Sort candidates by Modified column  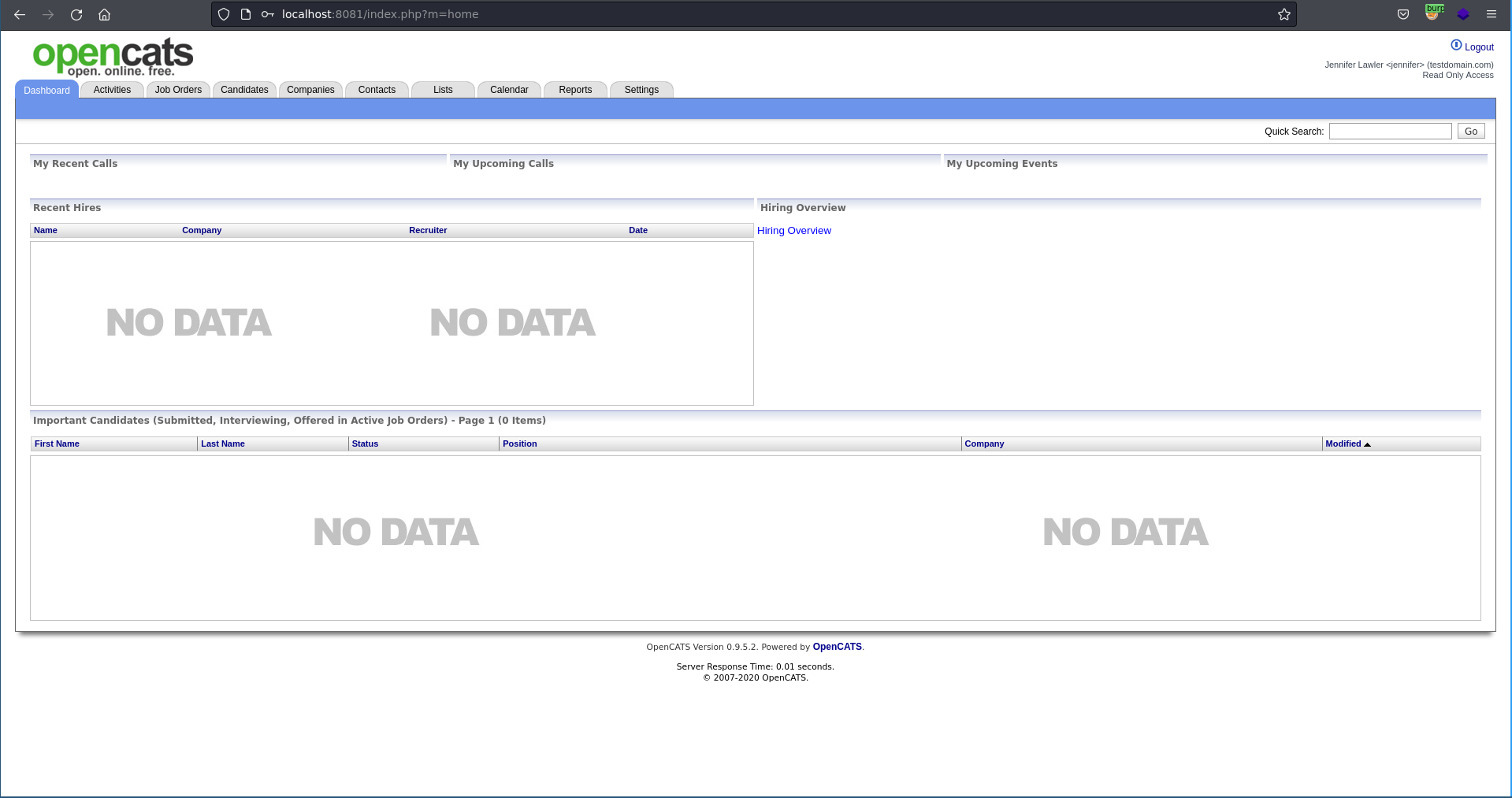[x=1343, y=444]
